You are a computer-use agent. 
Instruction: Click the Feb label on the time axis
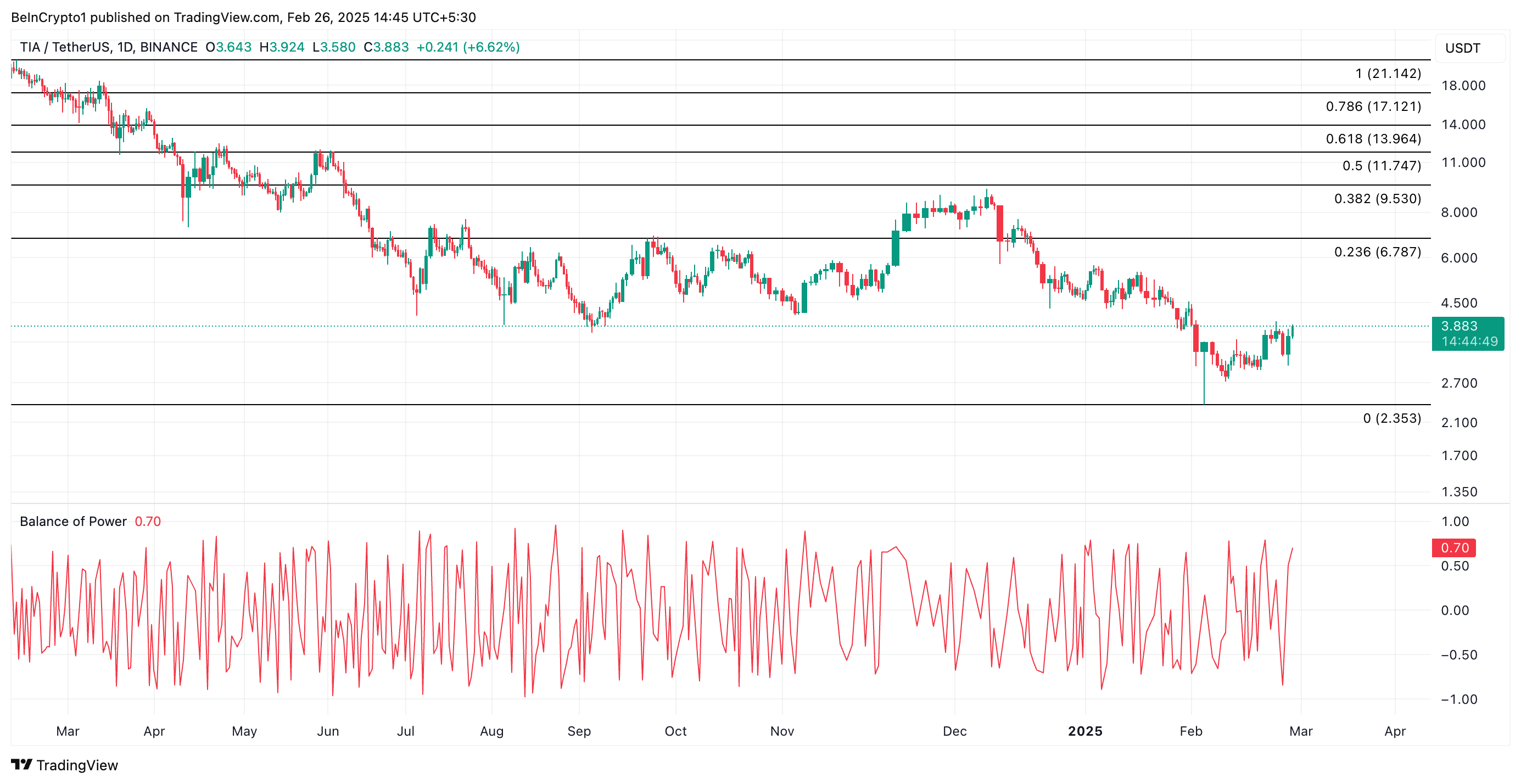tap(1190, 731)
